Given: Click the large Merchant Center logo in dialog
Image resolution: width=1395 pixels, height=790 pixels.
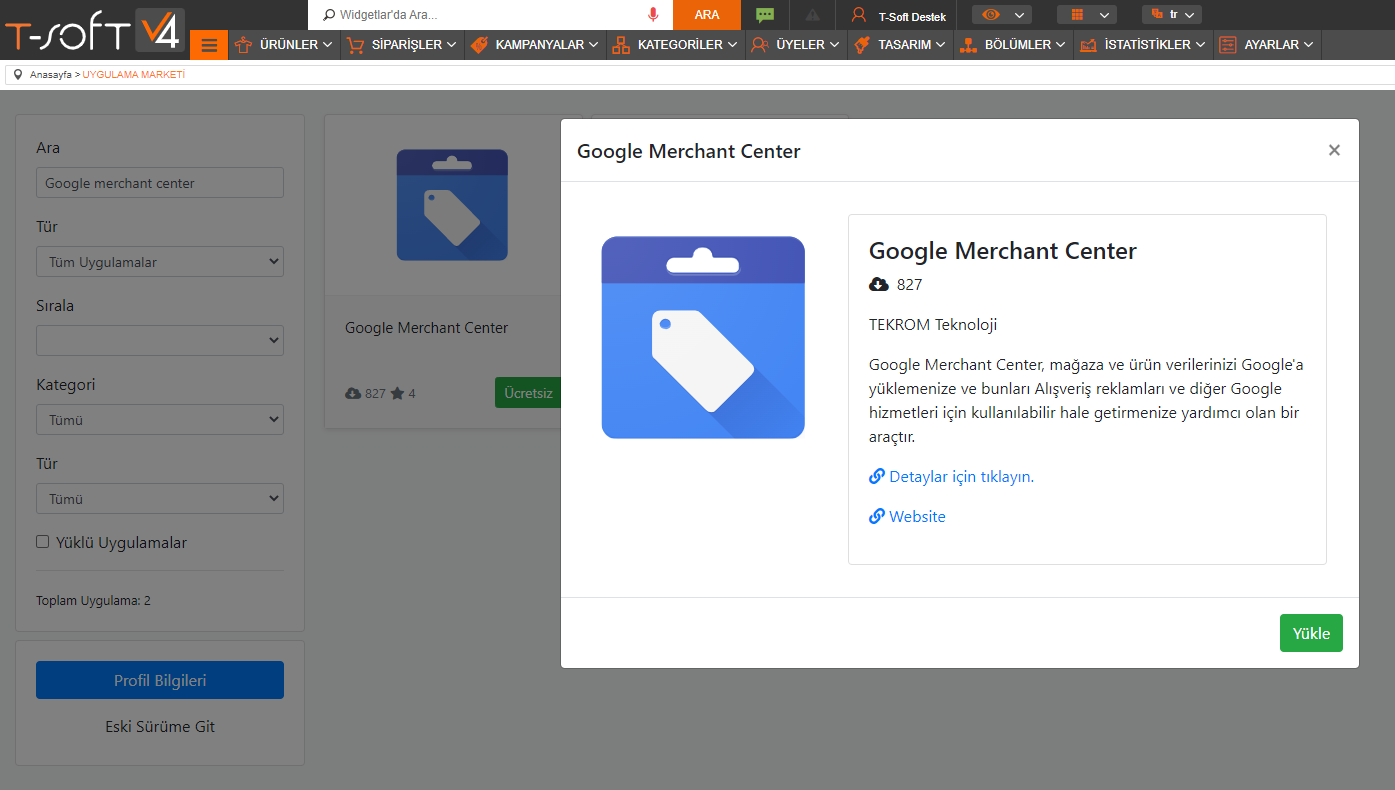Looking at the screenshot, I should coord(703,337).
